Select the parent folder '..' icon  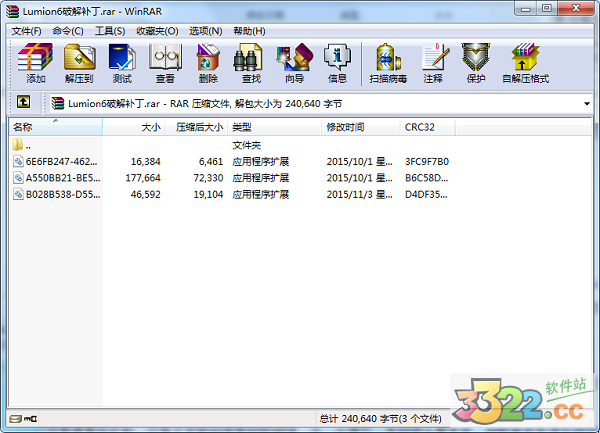pos(18,145)
